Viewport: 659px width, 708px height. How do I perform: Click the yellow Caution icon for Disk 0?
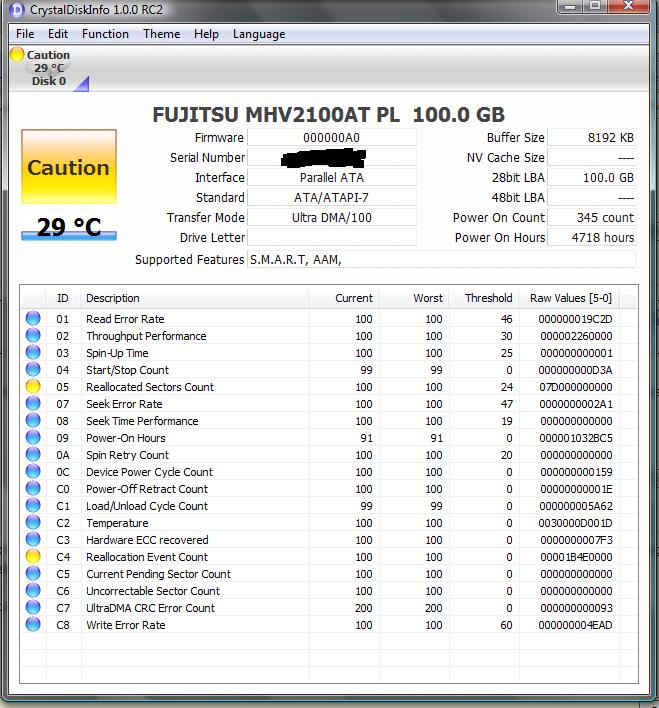coord(17,55)
